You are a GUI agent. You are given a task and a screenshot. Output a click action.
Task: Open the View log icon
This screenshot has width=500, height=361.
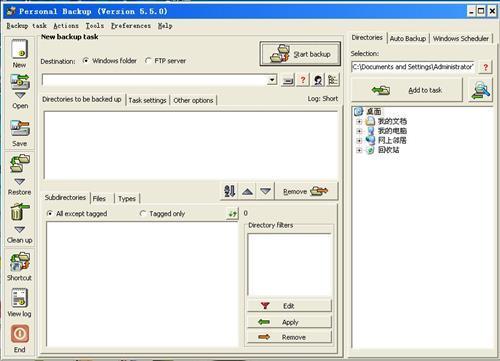pos(20,298)
